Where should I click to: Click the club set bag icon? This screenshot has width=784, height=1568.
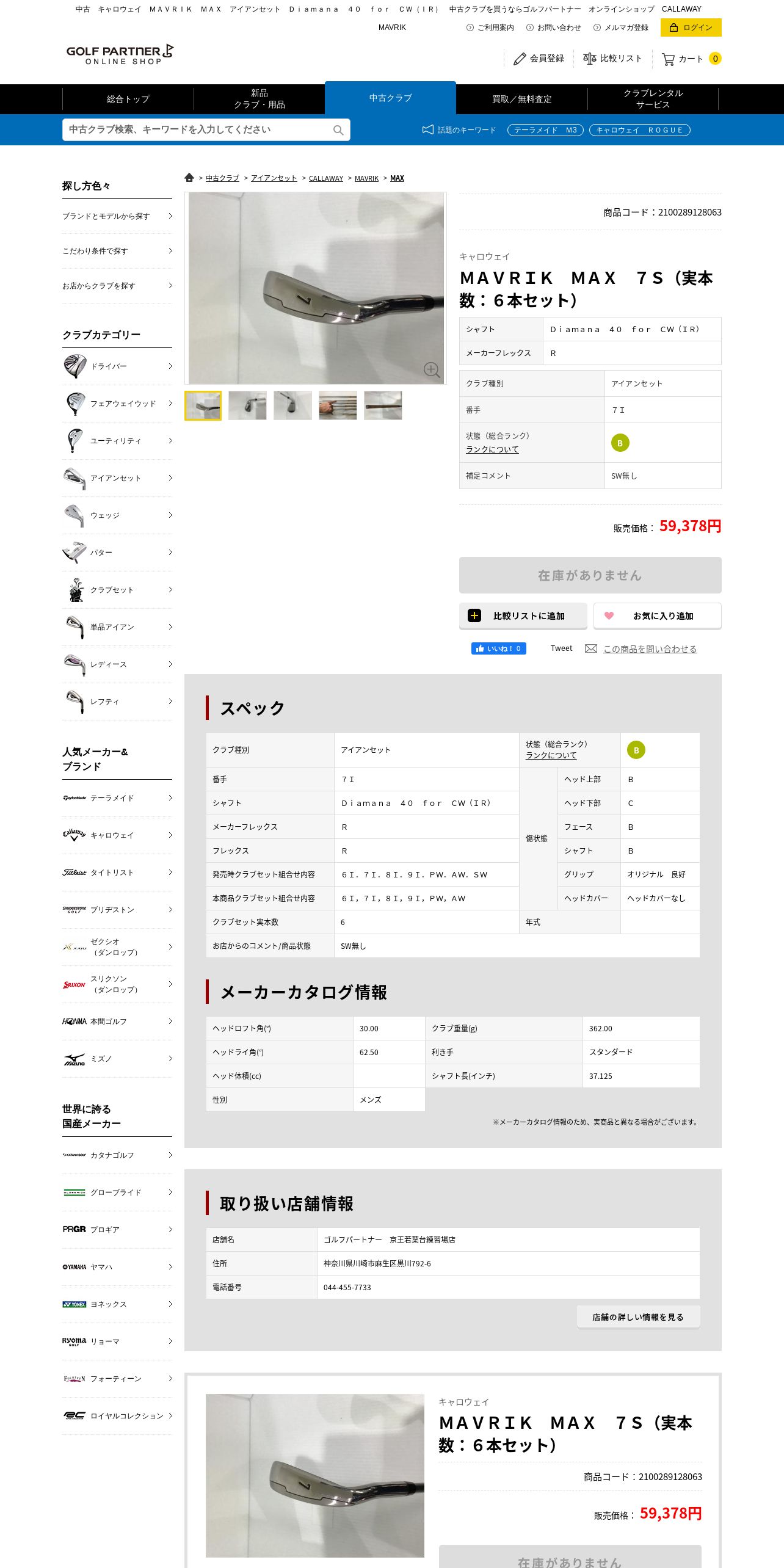tap(75, 590)
